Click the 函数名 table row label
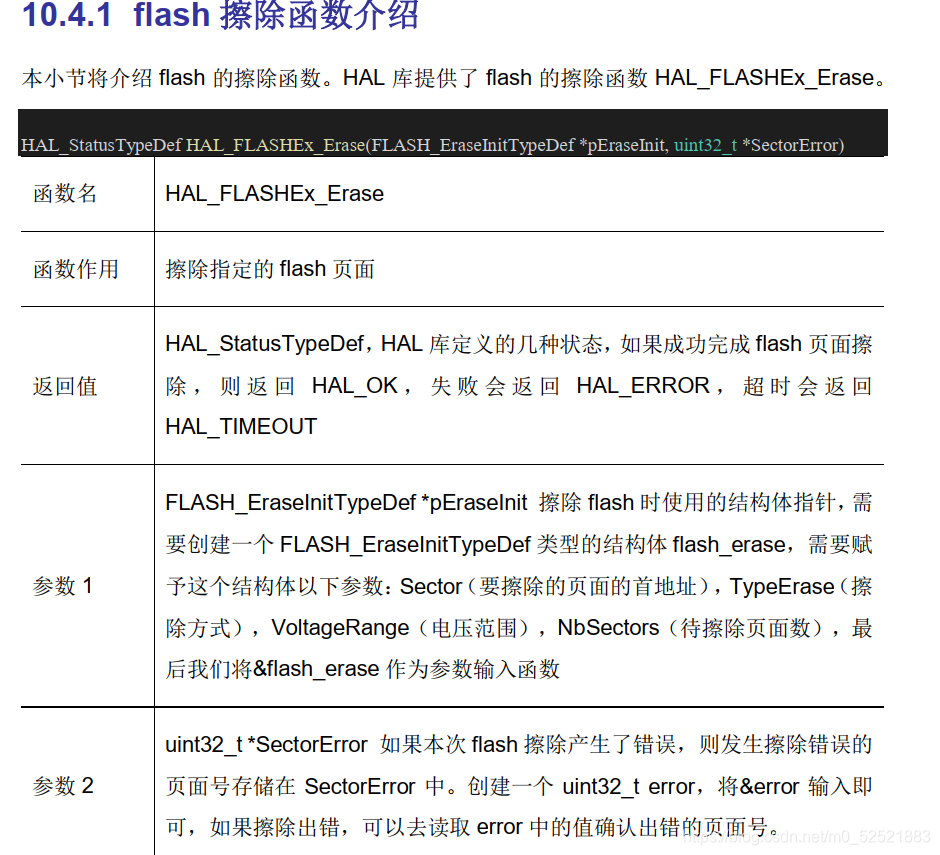 pyautogui.click(x=64, y=194)
